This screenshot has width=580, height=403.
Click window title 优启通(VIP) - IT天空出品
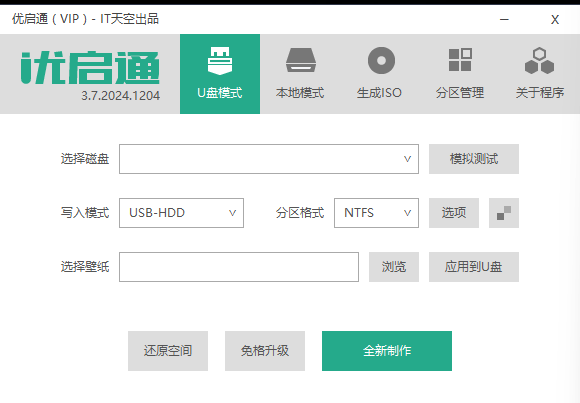tap(85, 19)
